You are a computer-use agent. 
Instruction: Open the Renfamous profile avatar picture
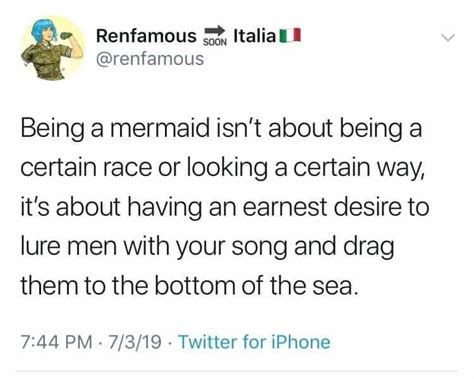[x=52, y=48]
